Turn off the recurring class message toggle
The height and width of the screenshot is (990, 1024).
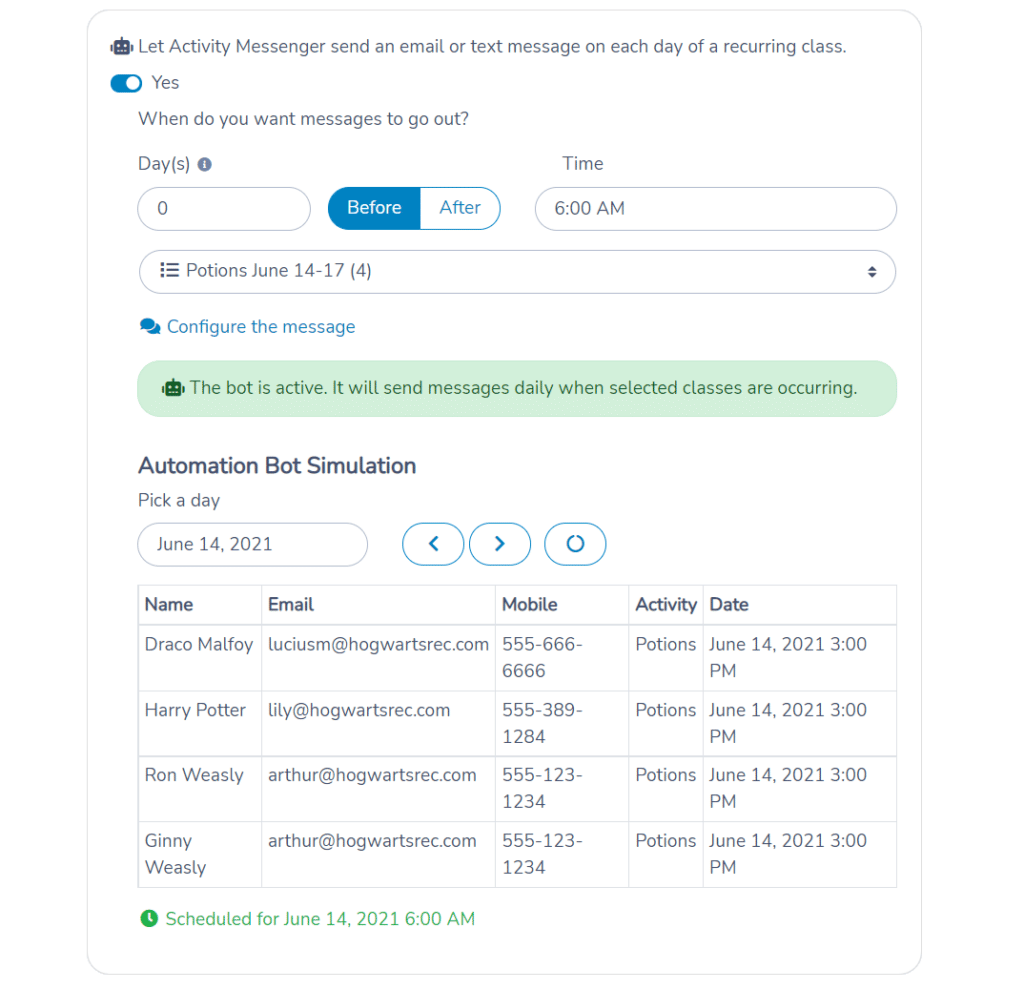(x=126, y=83)
